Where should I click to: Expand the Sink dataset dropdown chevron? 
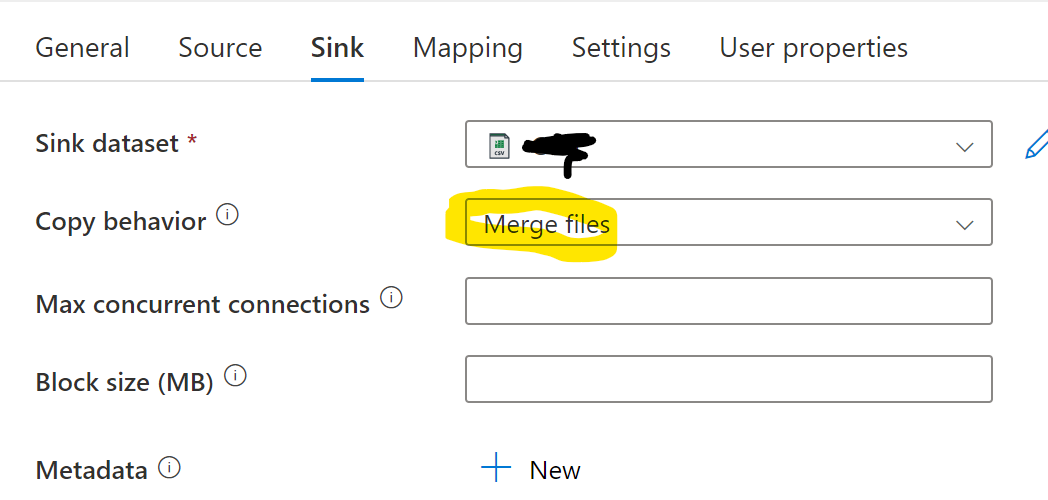[x=964, y=146]
